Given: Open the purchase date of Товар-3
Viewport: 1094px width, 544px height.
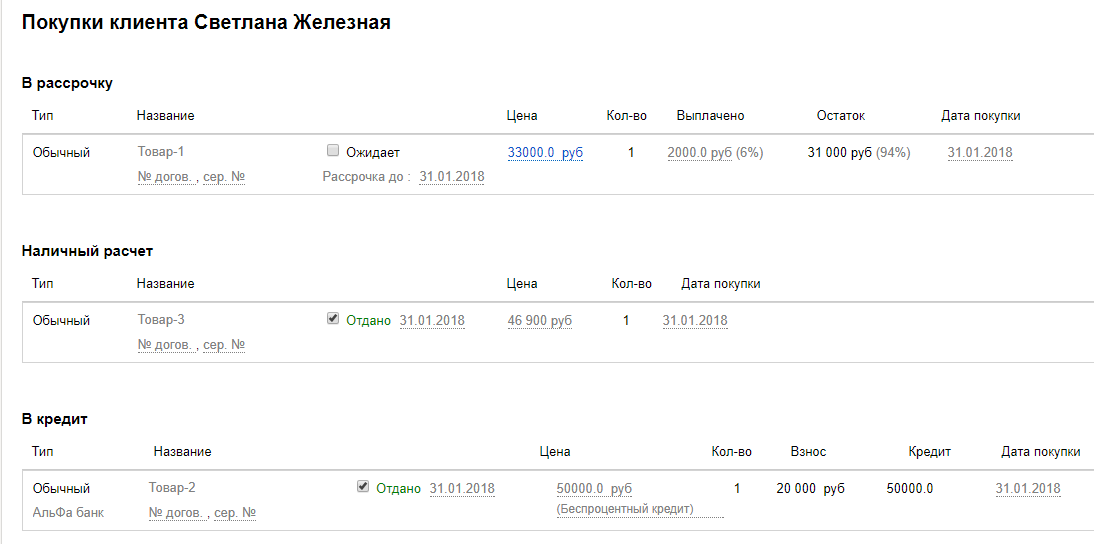Looking at the screenshot, I should coord(695,321).
